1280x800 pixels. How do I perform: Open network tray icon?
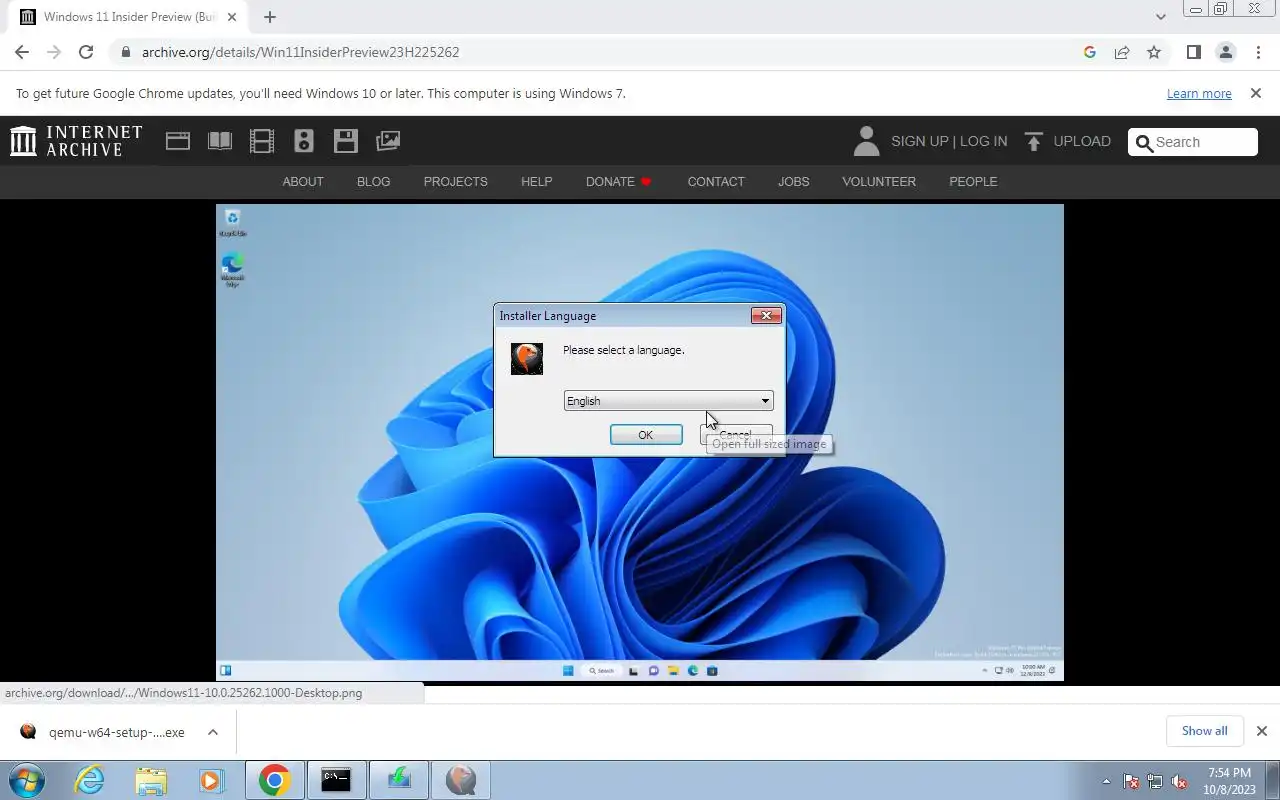coord(1155,782)
